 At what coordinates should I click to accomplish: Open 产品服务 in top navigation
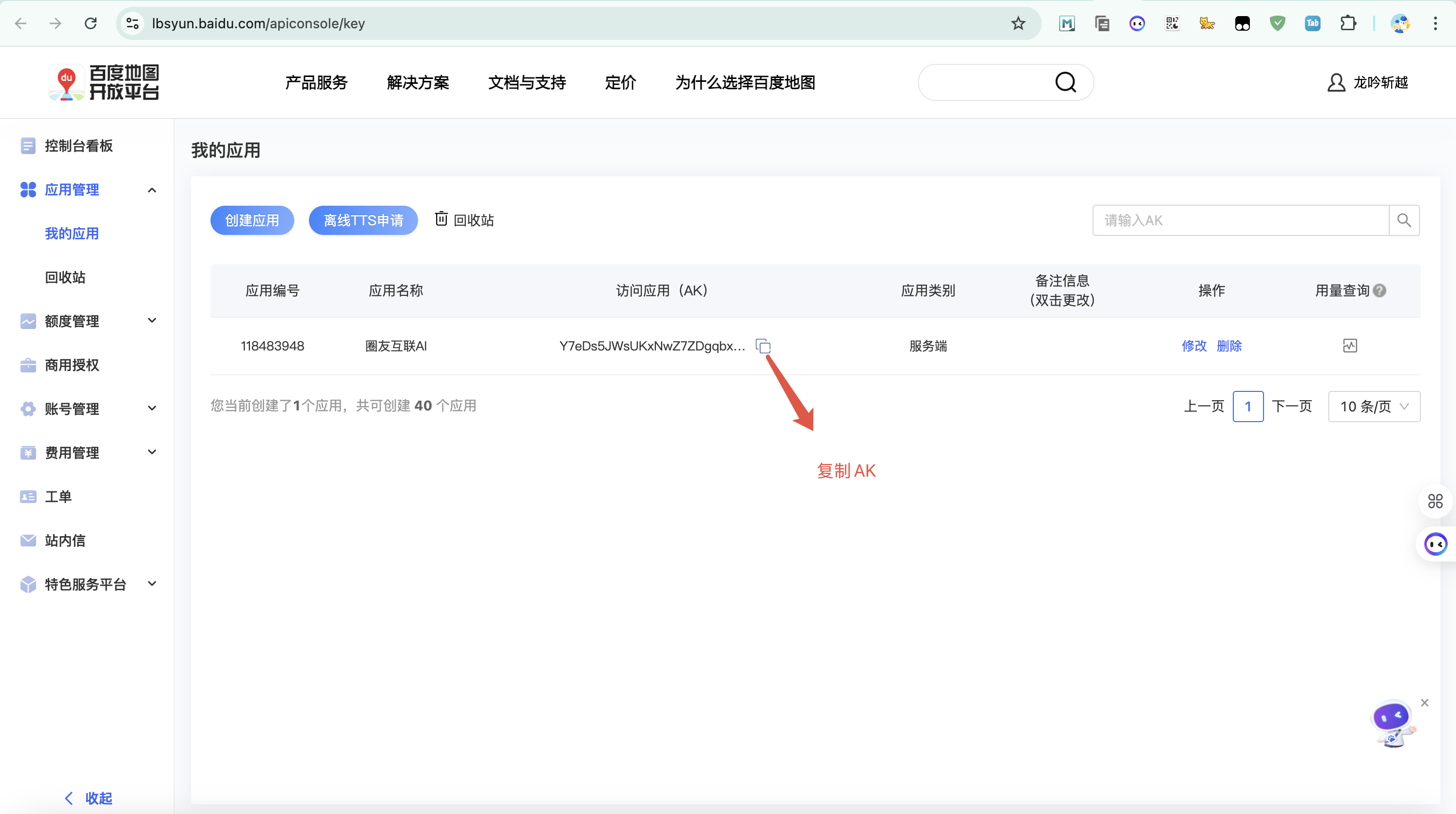coord(316,82)
